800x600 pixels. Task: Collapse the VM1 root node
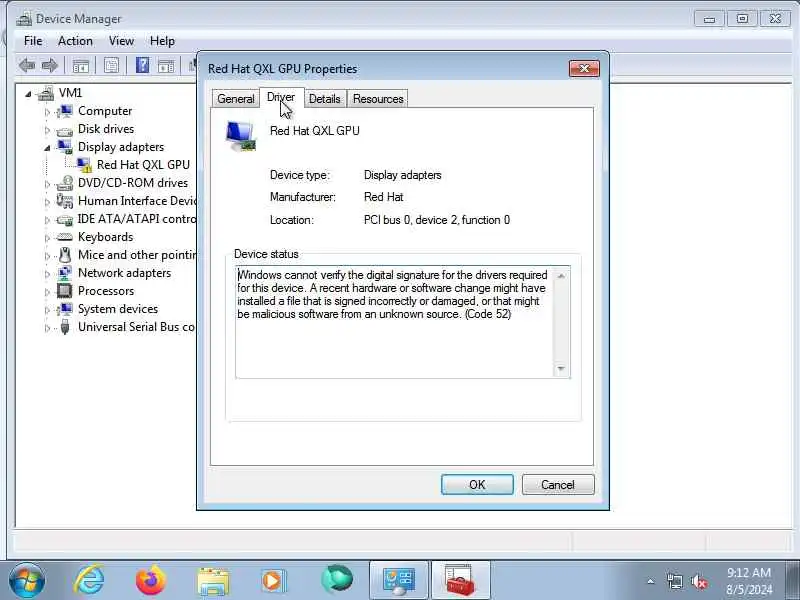tap(28, 94)
